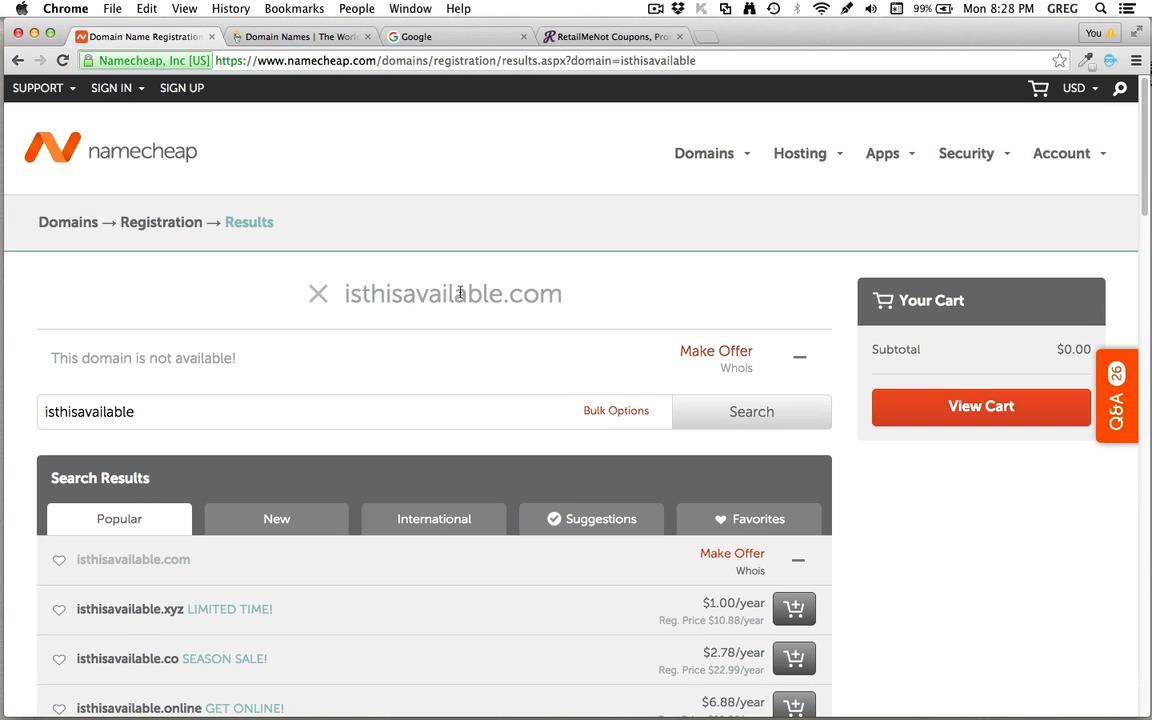Viewport: 1152px width, 720px height.
Task: Expand the SIGN IN dropdown
Action: coord(118,88)
